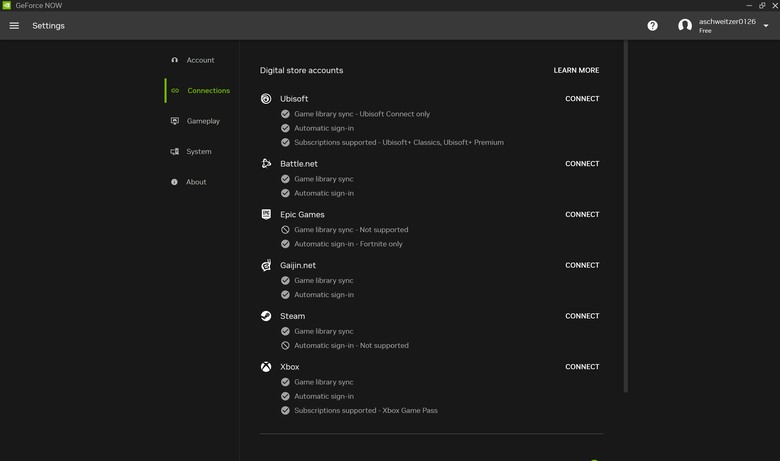This screenshot has height=461, width=780.
Task: Select the Connections settings section
Action: pyautogui.click(x=208, y=91)
